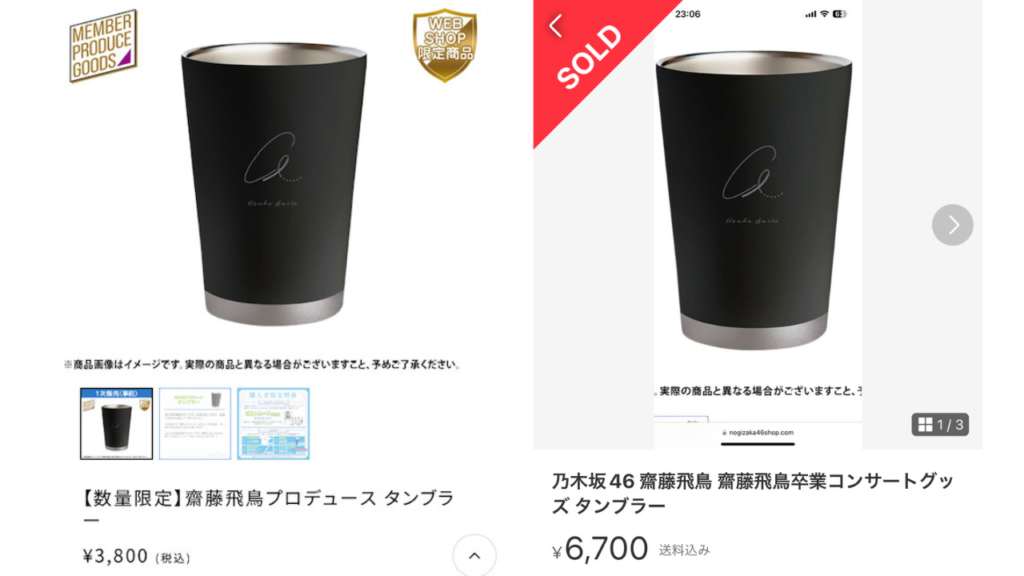
Task: Tap the nogizaka46shop.com address bar
Action: coord(758,432)
